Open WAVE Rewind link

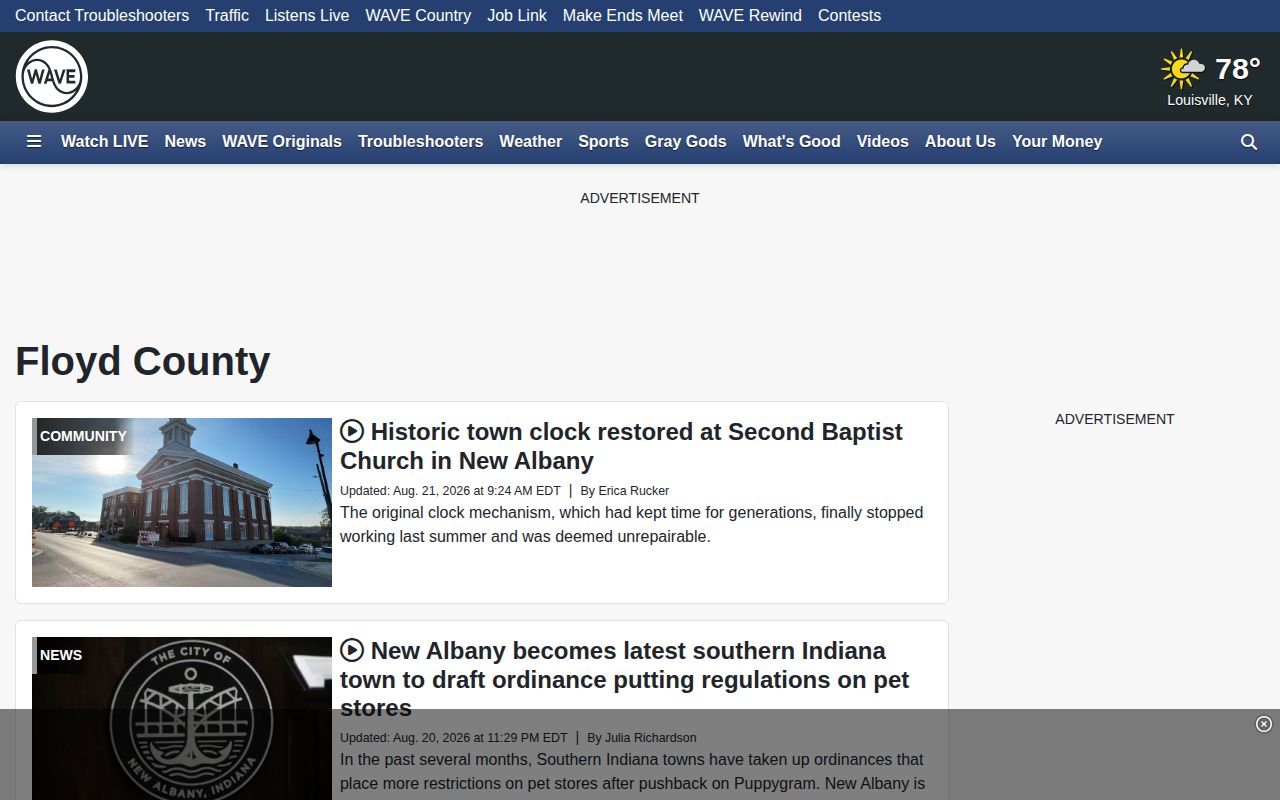[750, 15]
